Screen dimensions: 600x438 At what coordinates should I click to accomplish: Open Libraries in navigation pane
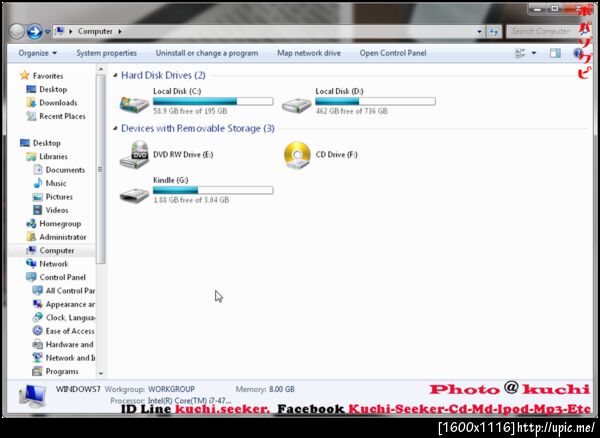pyautogui.click(x=53, y=156)
